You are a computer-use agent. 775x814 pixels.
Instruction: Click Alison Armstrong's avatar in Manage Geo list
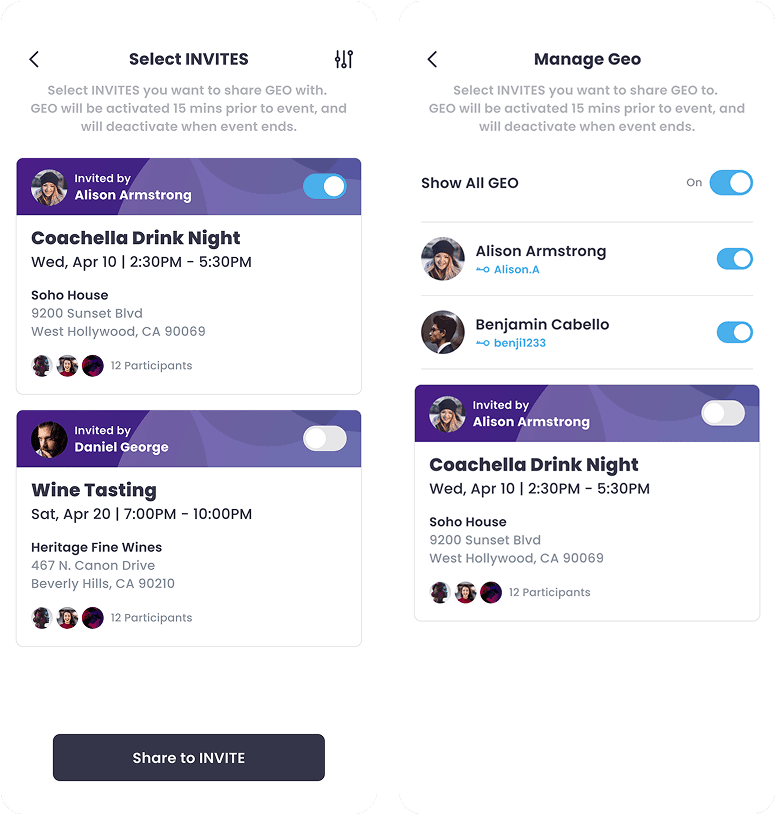pos(443,259)
